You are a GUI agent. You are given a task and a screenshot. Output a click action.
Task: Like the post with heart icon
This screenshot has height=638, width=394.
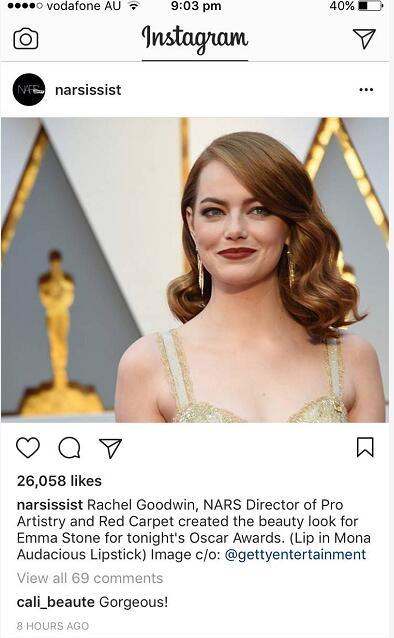pyautogui.click(x=28, y=448)
